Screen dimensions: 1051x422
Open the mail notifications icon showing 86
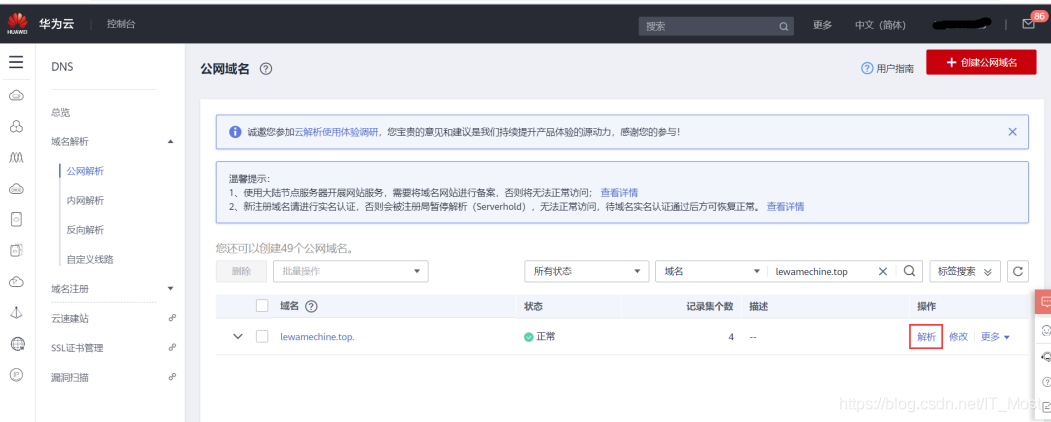click(1028, 24)
